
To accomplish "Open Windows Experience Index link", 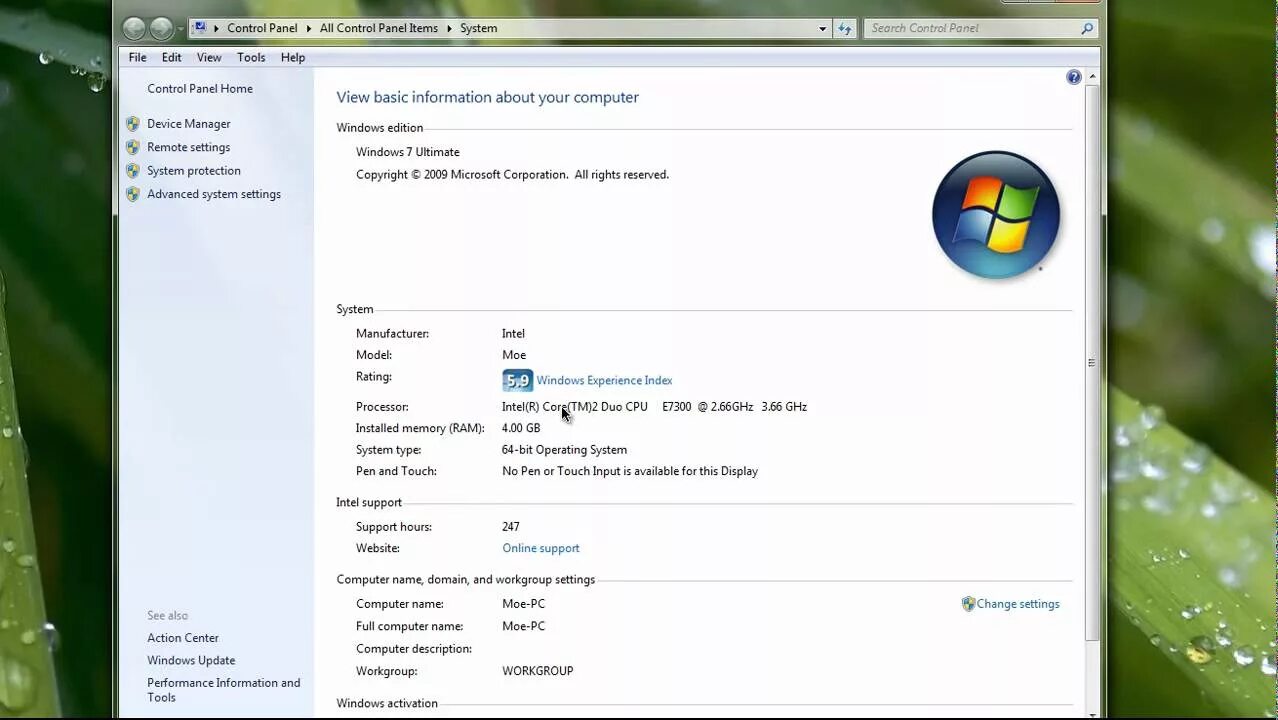I will tap(604, 380).
